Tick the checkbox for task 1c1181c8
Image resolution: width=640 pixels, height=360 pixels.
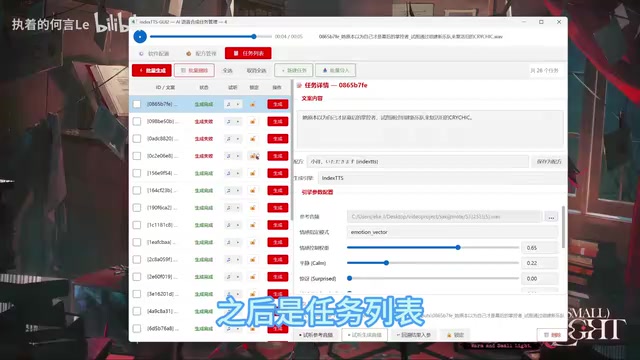pos(137,225)
